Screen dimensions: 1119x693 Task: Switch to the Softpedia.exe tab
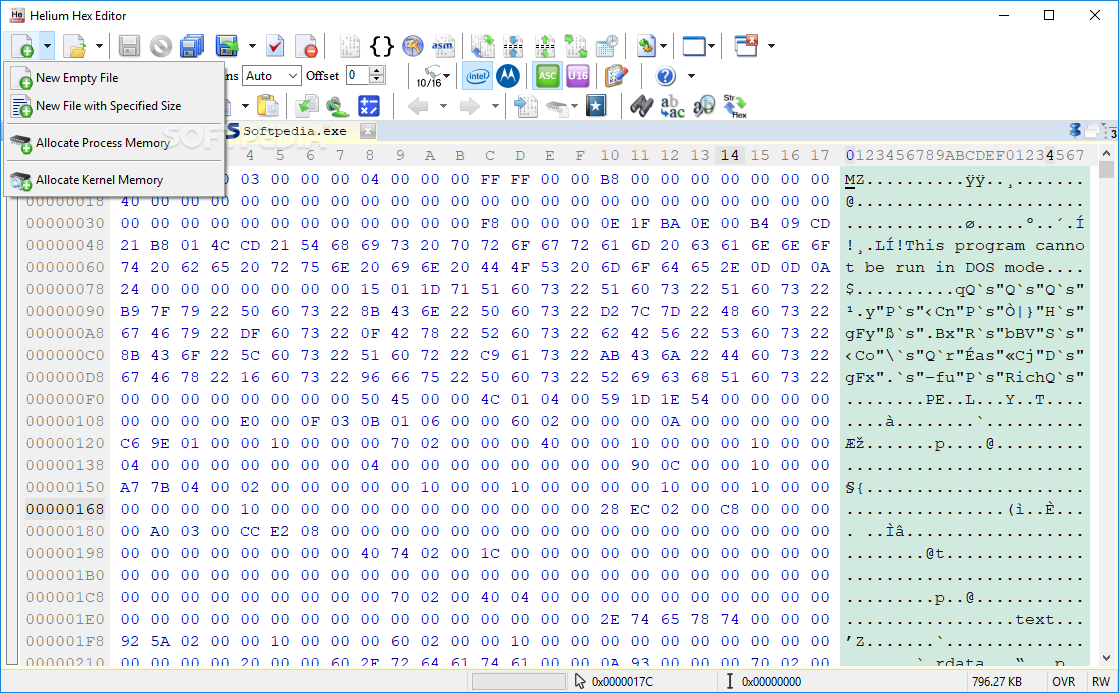(x=294, y=131)
